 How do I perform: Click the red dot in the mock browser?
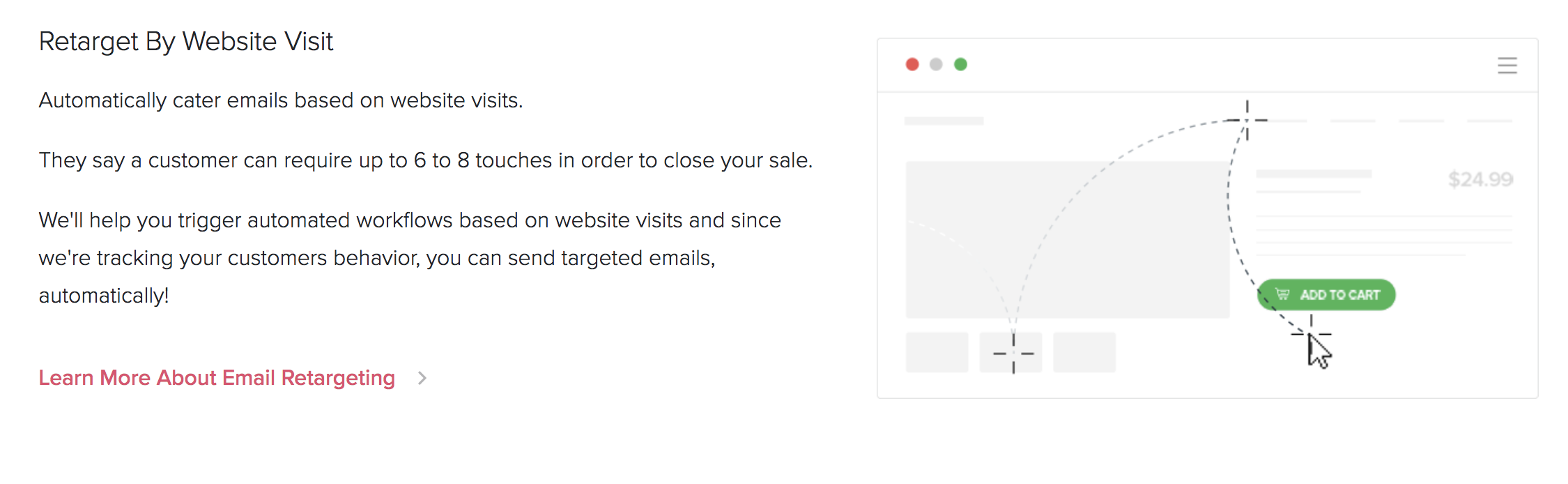(912, 64)
